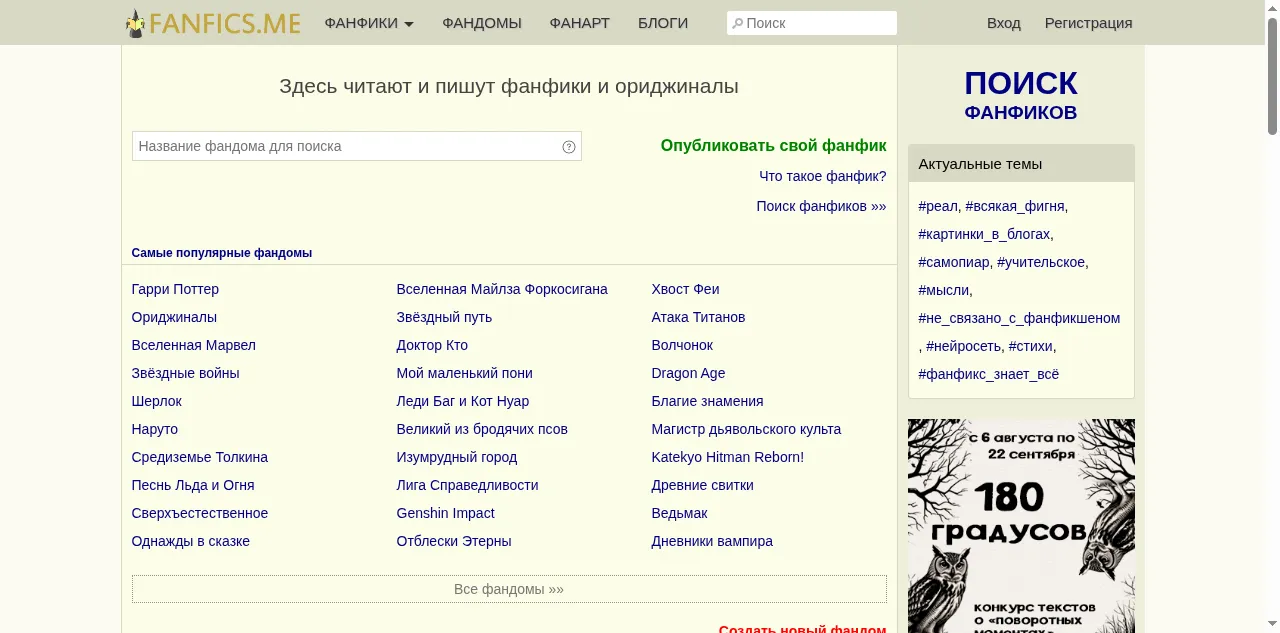The image size is (1280, 633).
Task: Open the Волчонок fandom
Action: [x=682, y=345]
